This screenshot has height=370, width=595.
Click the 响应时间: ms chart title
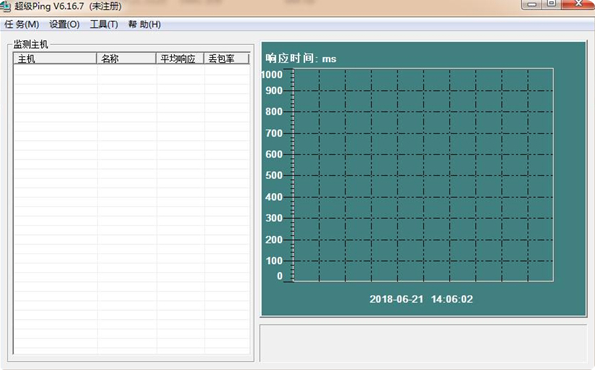(301, 58)
